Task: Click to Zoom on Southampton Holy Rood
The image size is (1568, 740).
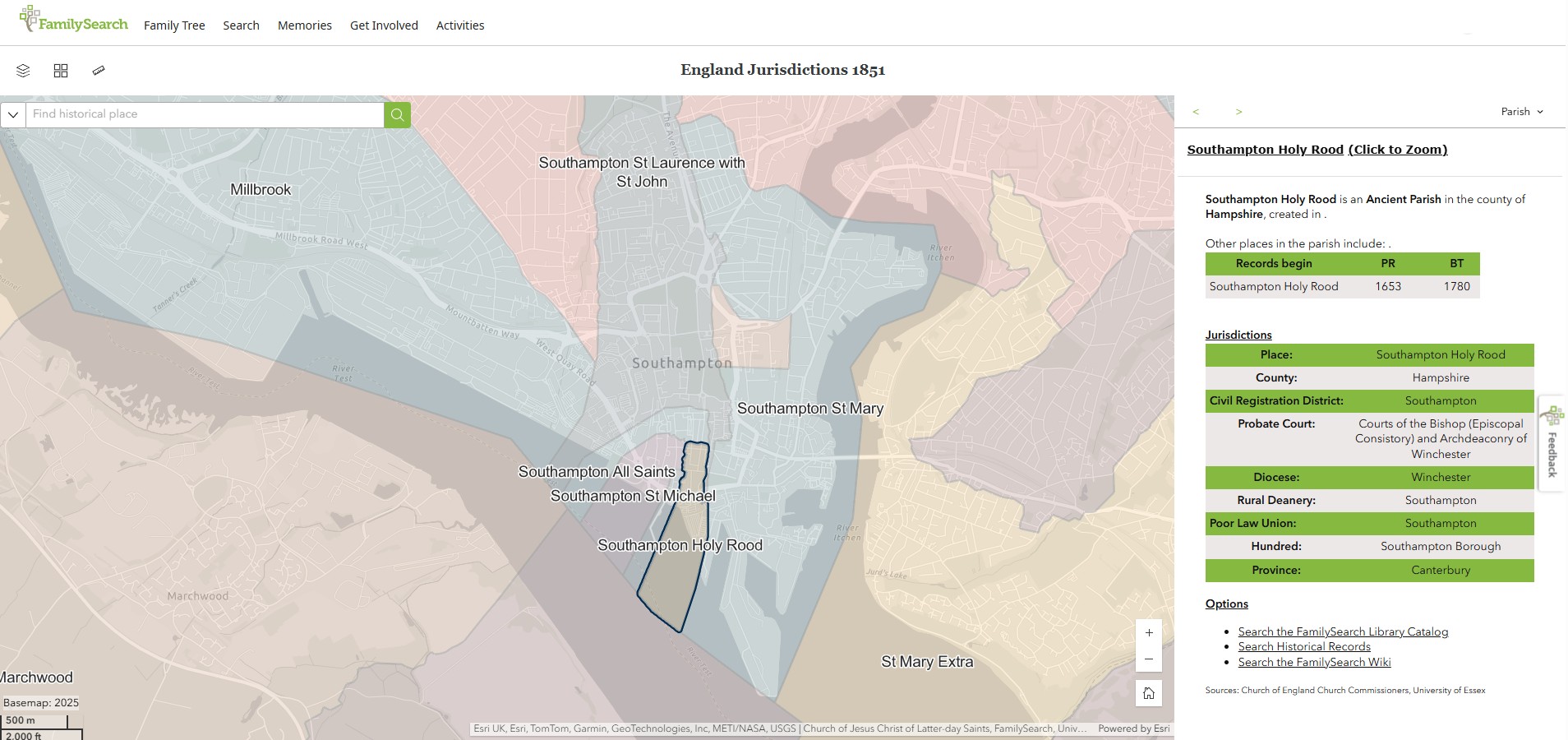Action: 1396,149
